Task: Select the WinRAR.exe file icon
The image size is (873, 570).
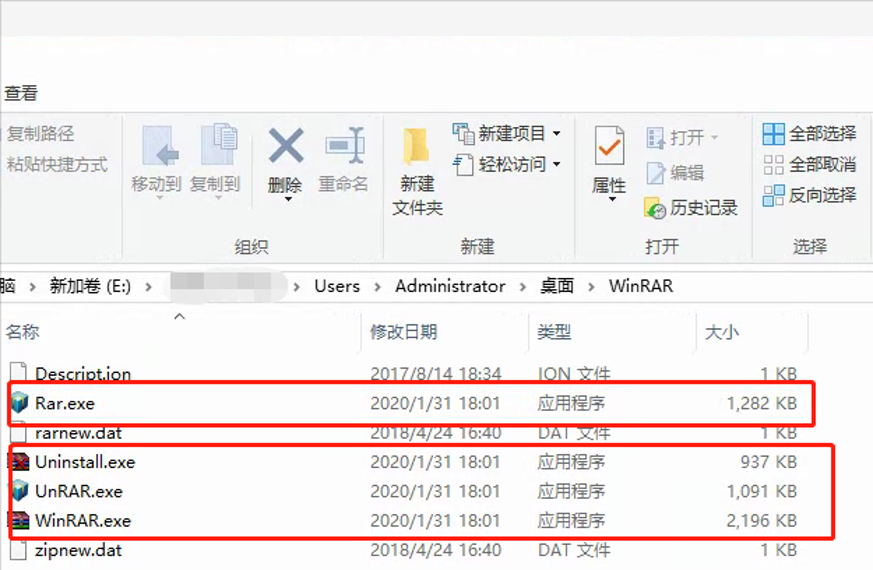Action: click(19, 521)
